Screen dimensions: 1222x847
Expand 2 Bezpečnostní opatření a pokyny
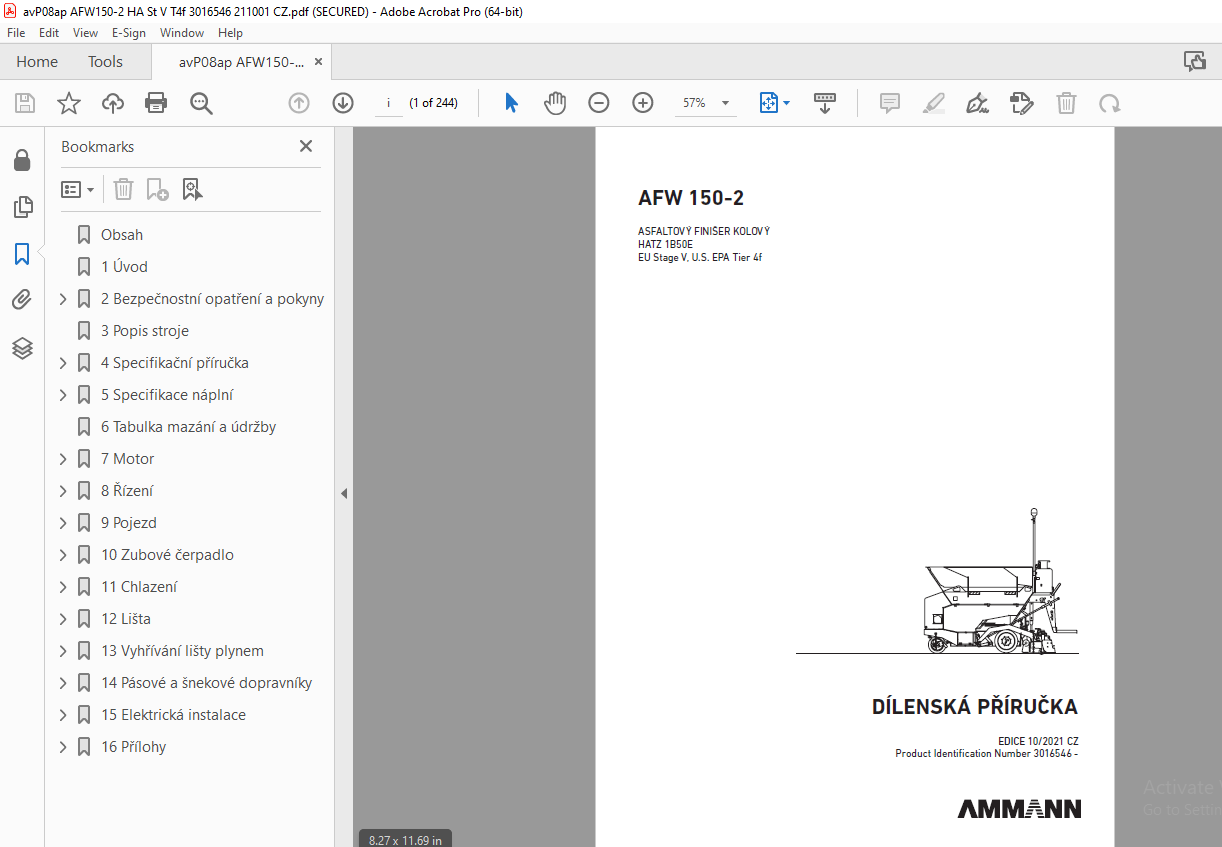click(63, 299)
